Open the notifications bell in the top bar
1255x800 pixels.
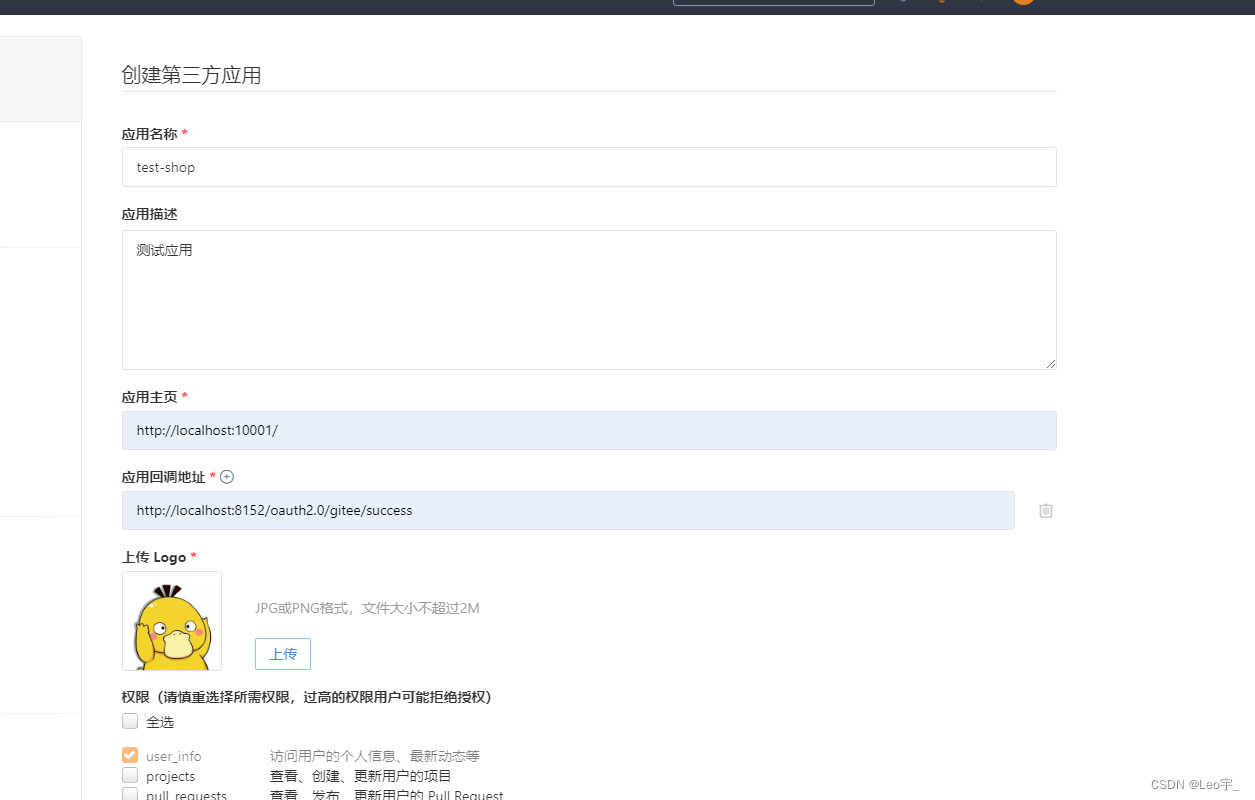(x=941, y=3)
